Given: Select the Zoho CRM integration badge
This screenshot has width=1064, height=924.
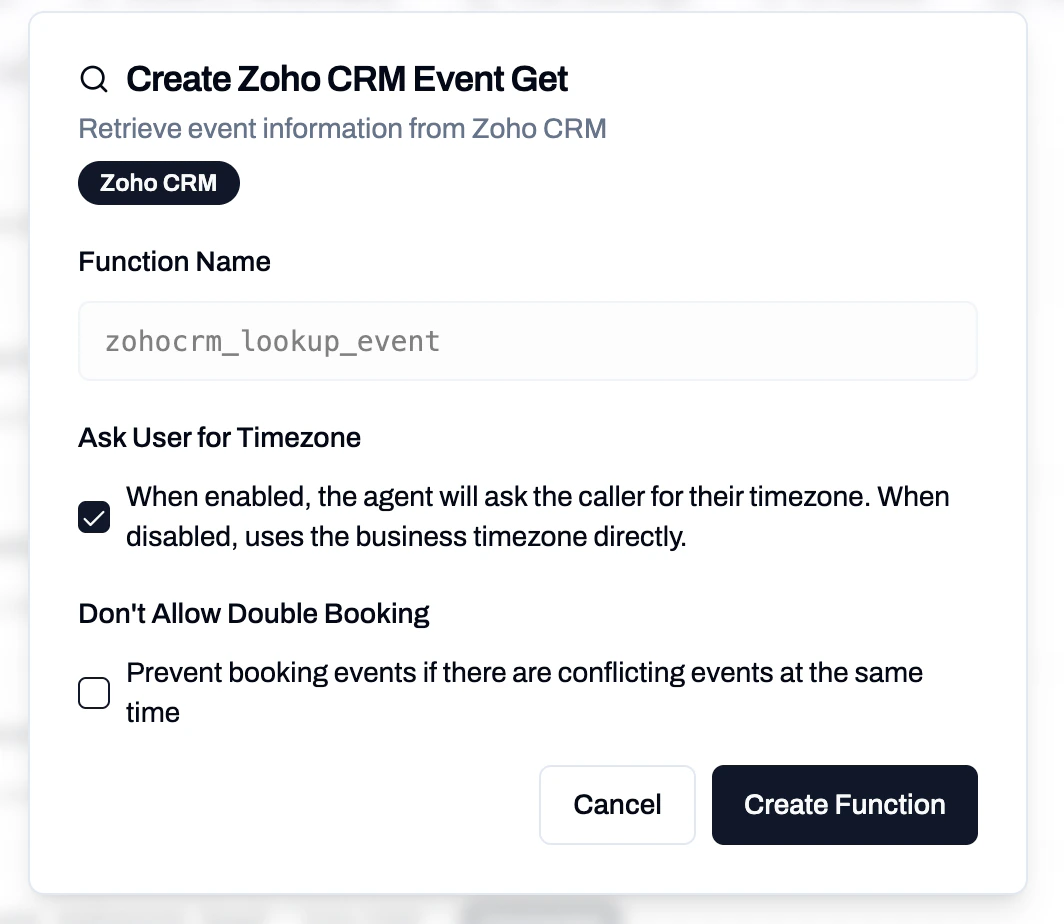Looking at the screenshot, I should pos(158,183).
